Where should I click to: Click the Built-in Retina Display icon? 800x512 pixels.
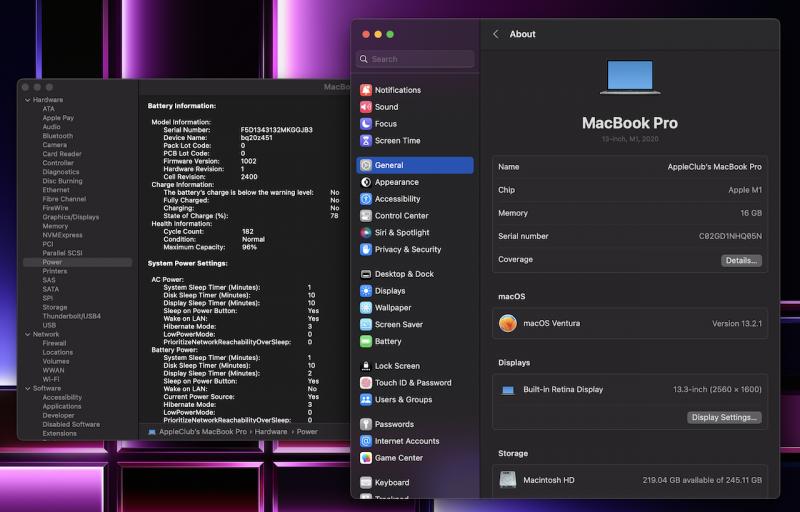click(507, 390)
